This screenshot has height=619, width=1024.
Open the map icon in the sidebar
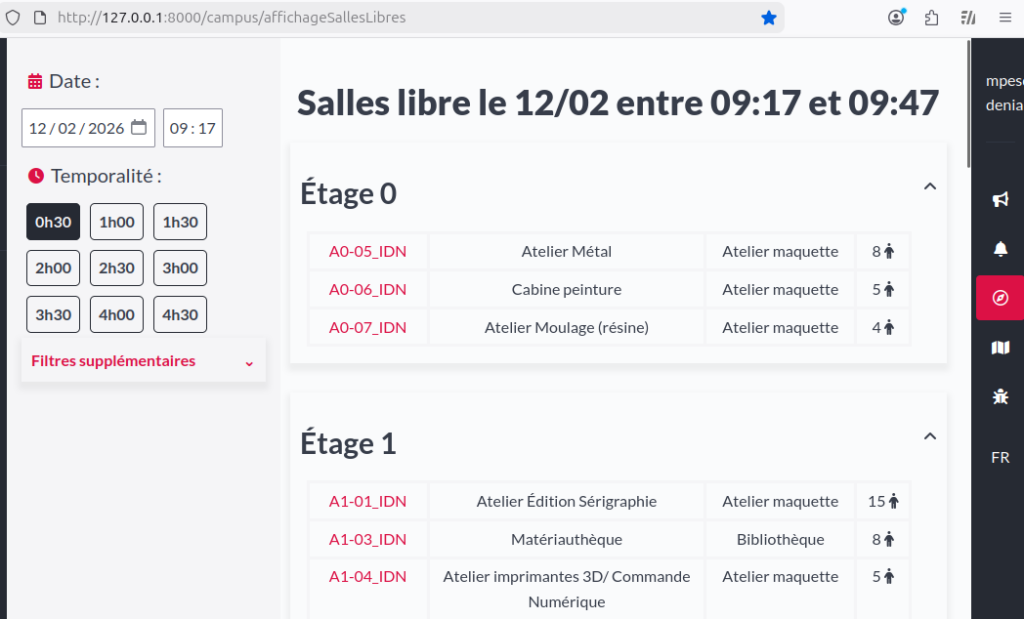click(1000, 347)
